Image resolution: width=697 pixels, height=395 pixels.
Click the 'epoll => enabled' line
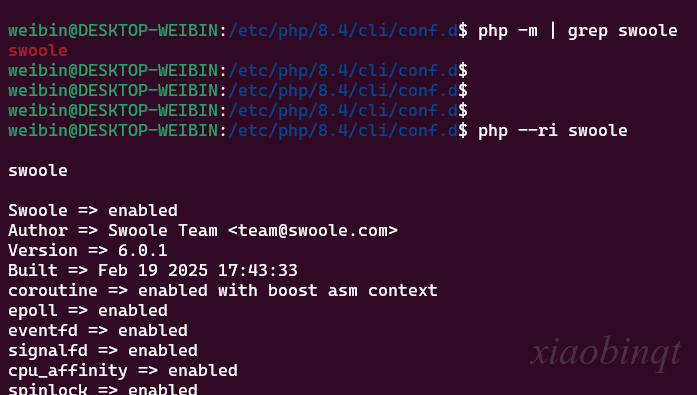(88, 311)
